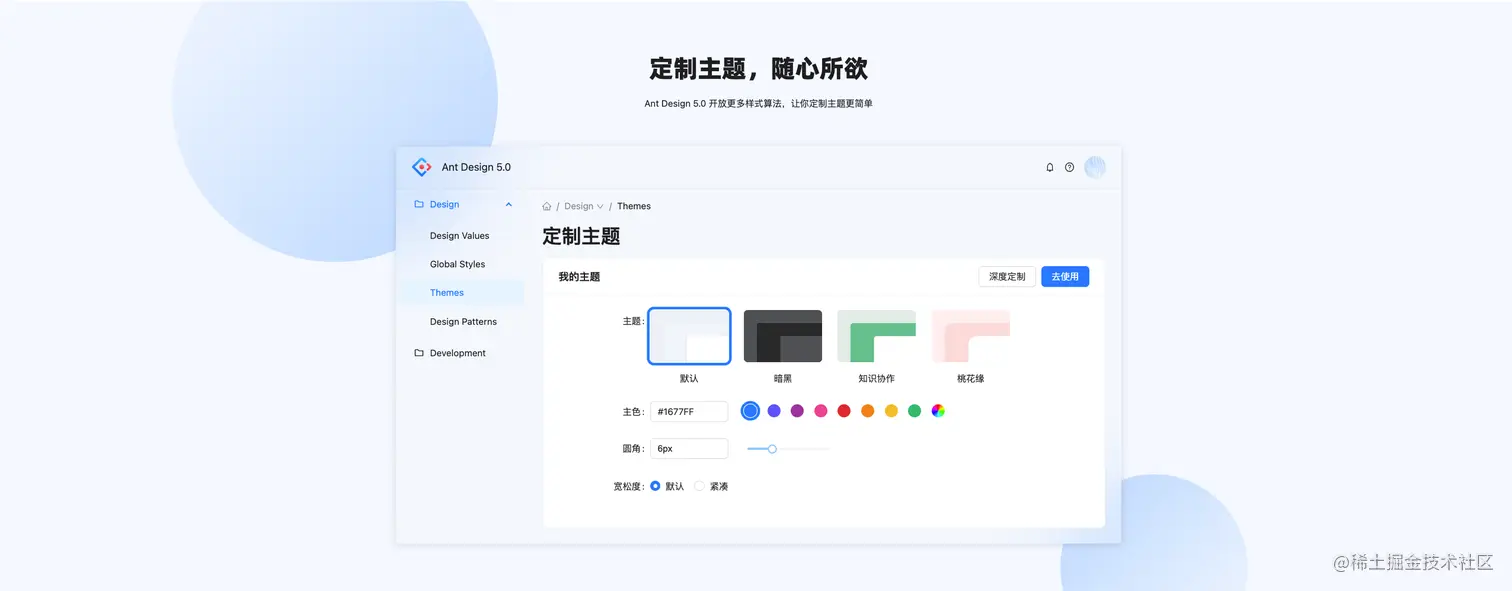
Task: Click the Ant Design logo icon
Action: pos(422,167)
